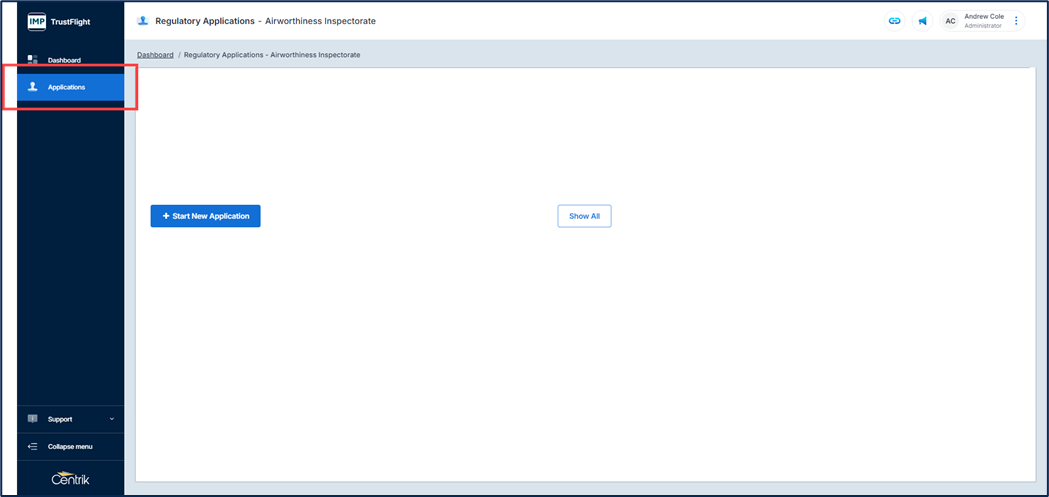Screen dimensions: 1049x497
Task: Click the TrustFlight brand name
Action: pyautogui.click(x=70, y=21)
